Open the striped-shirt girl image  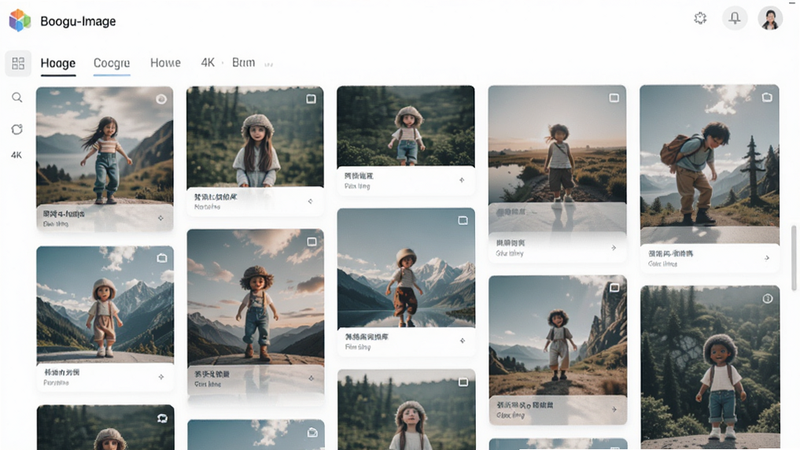click(105, 146)
